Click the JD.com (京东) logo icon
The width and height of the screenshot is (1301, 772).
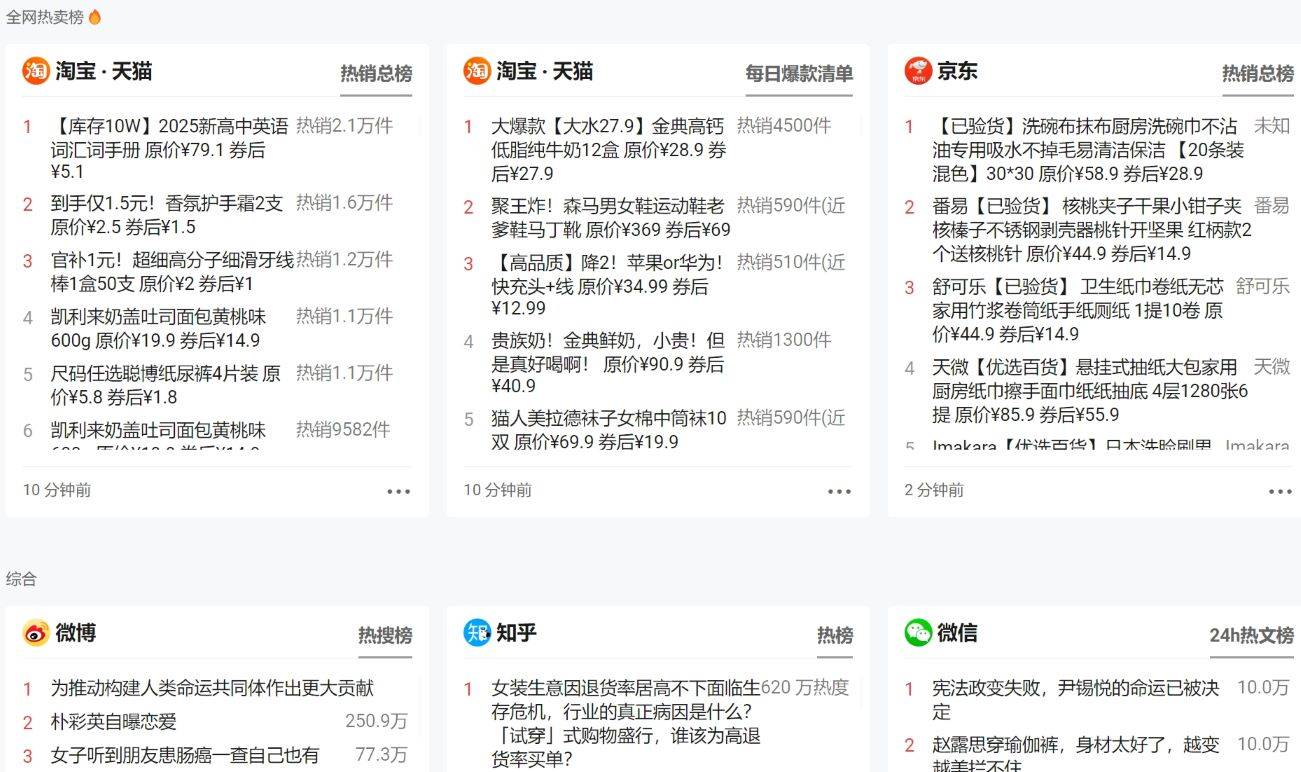tap(918, 71)
